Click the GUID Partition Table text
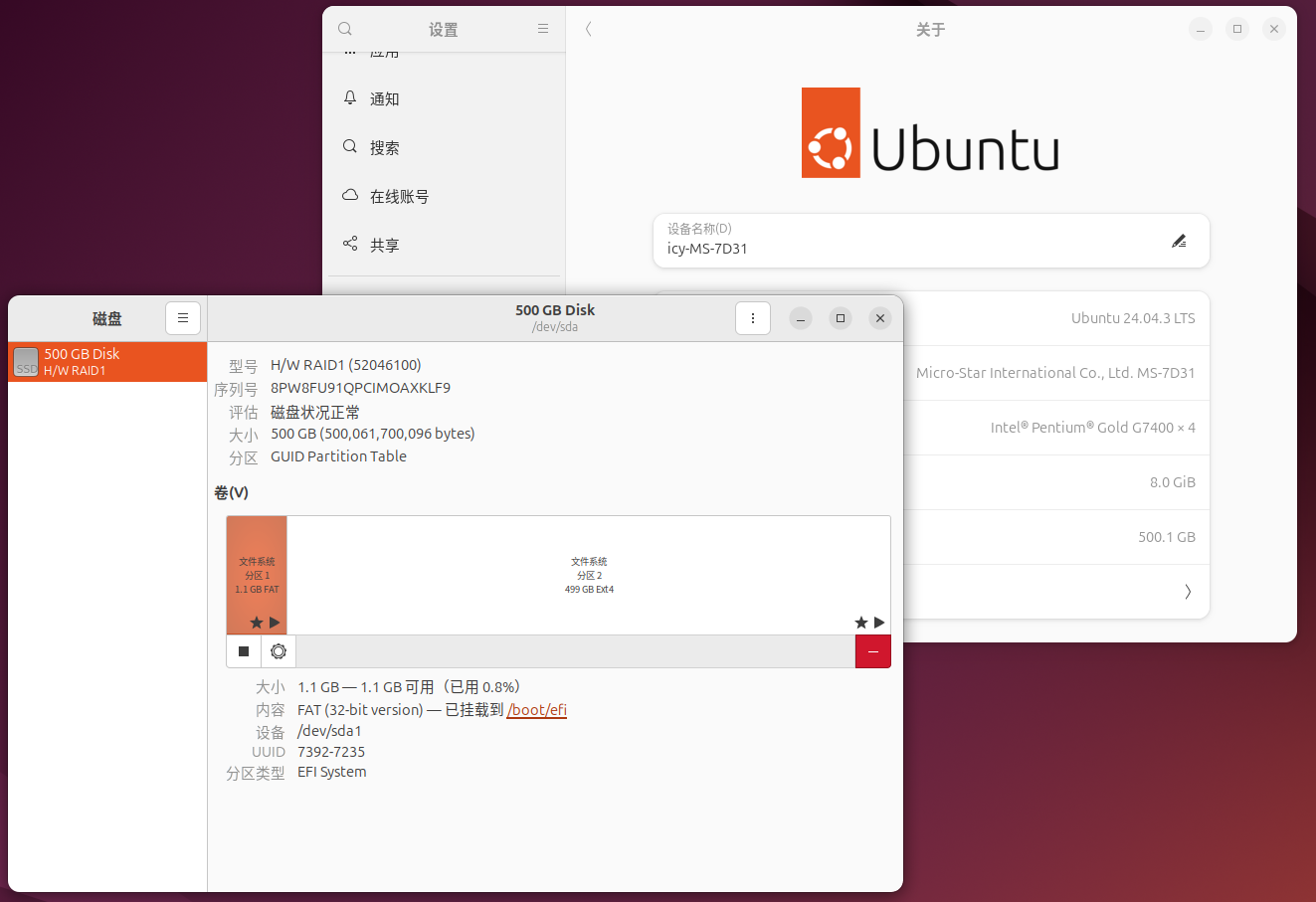1316x902 pixels. tap(338, 456)
